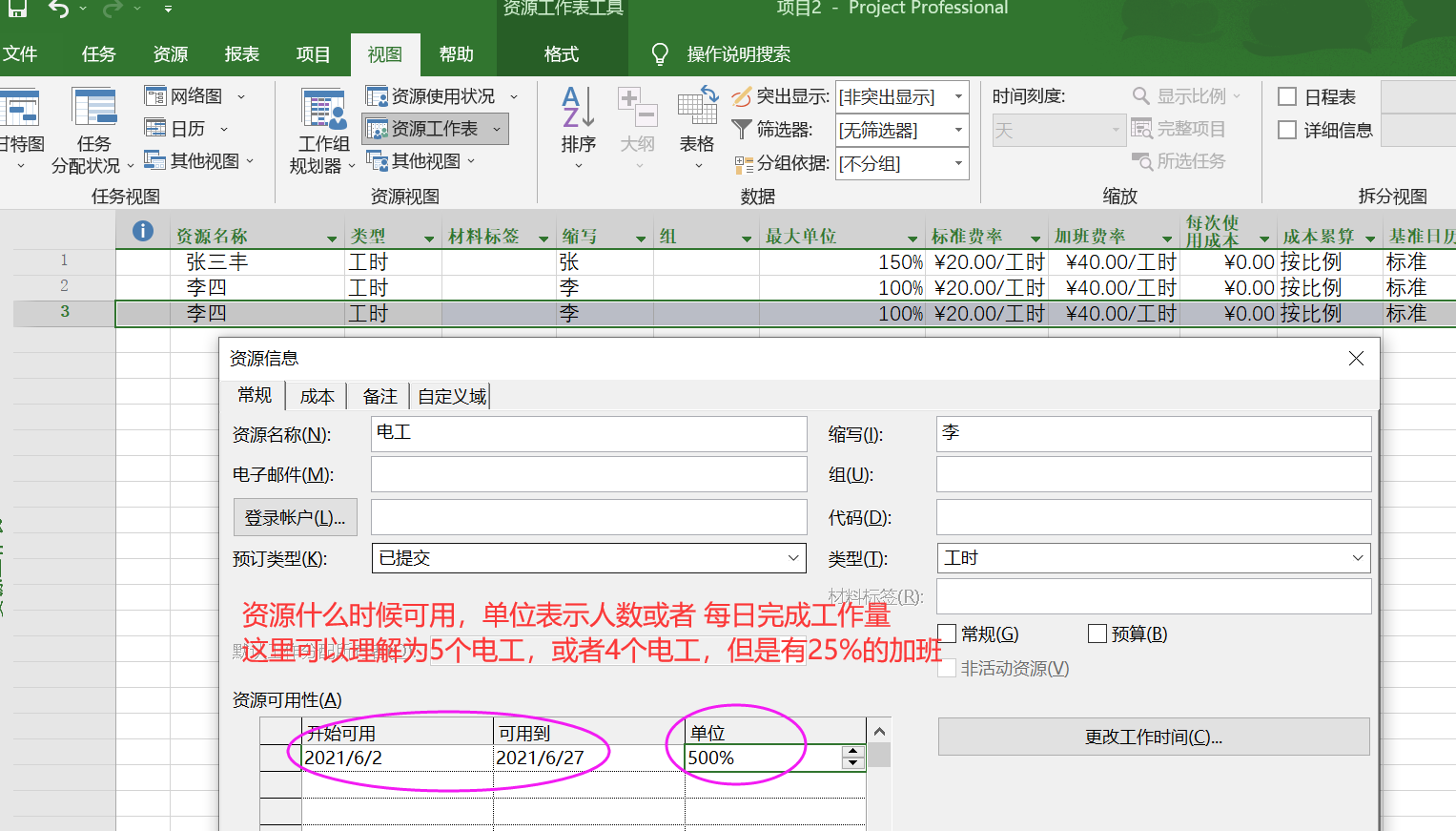The image size is (1456, 831).
Task: Click the info indicator column header
Action: [143, 231]
